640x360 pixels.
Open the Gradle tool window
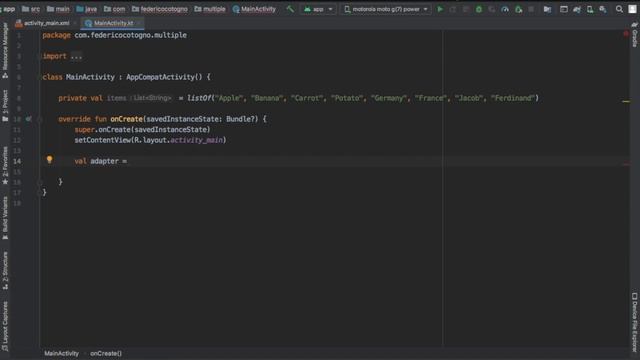(635, 34)
